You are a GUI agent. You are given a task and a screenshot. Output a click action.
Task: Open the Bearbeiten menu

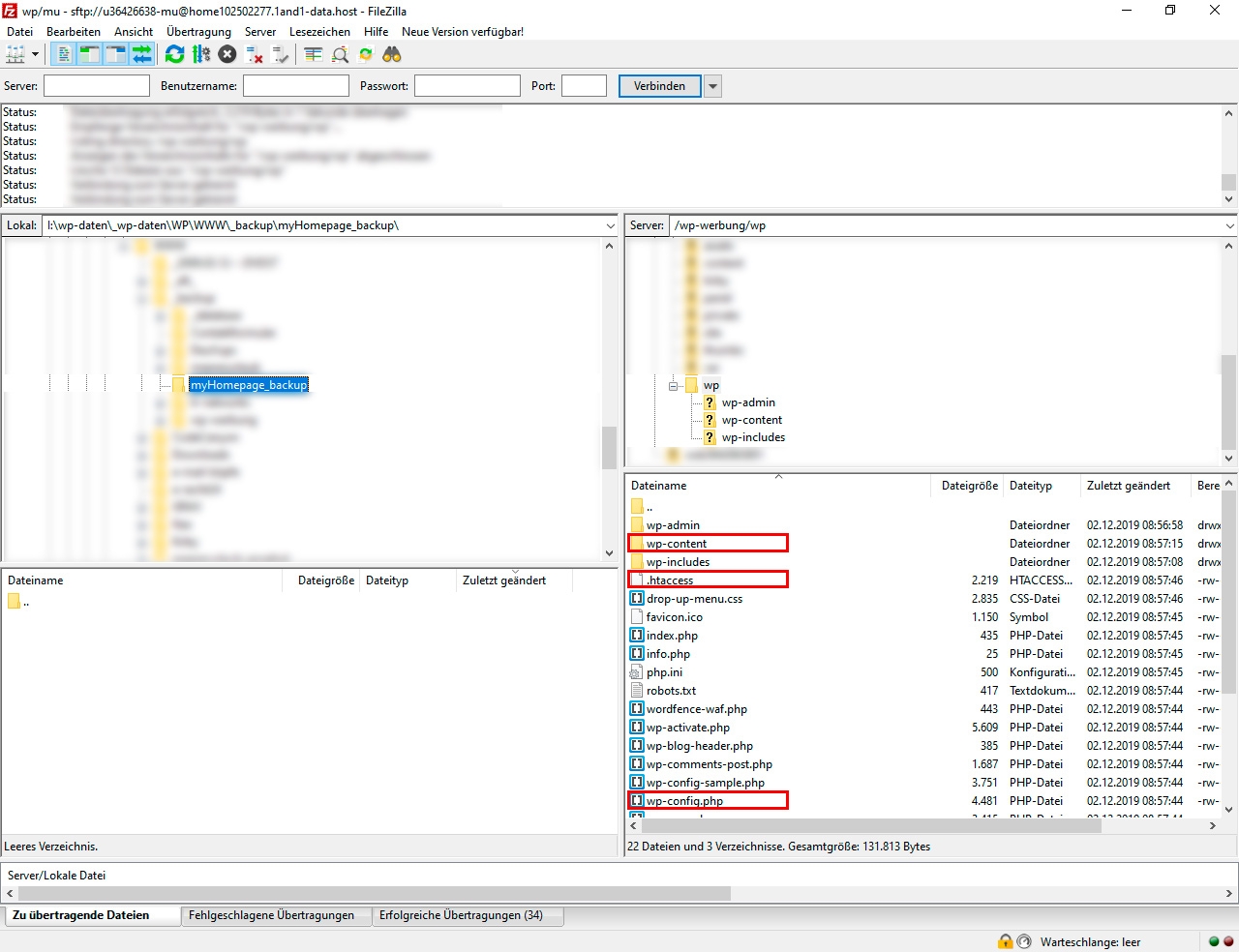click(x=74, y=32)
